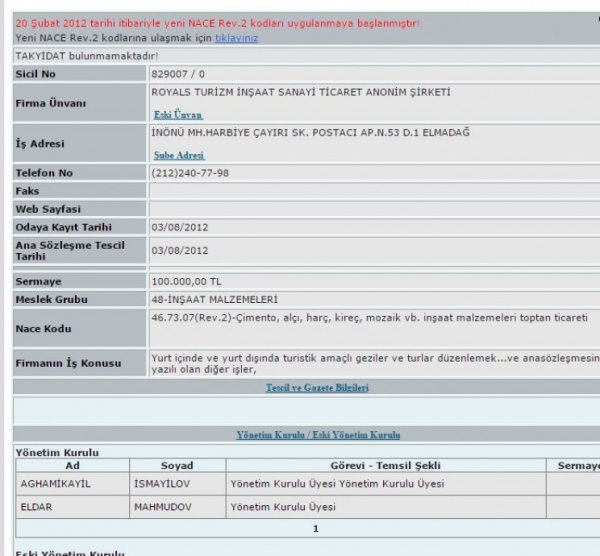Image resolution: width=600 pixels, height=556 pixels.
Task: Open Tescil ve Gazete Bilgileri link
Action: (317, 388)
